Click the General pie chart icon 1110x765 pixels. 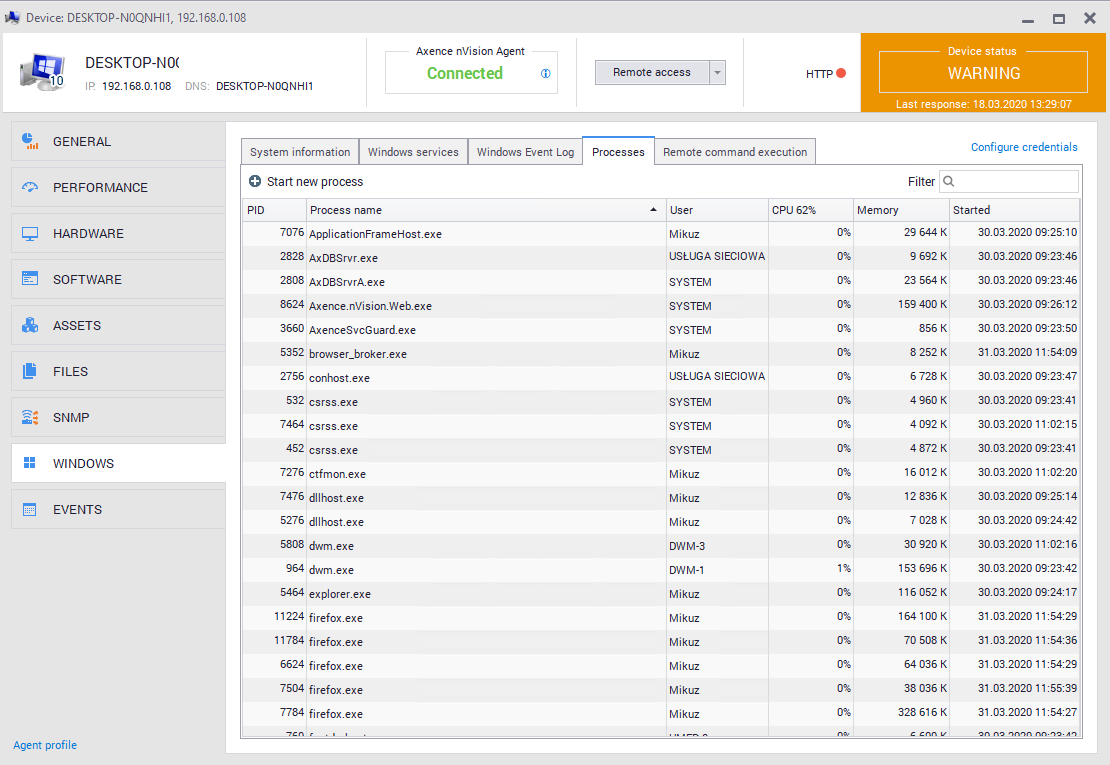(x=30, y=141)
